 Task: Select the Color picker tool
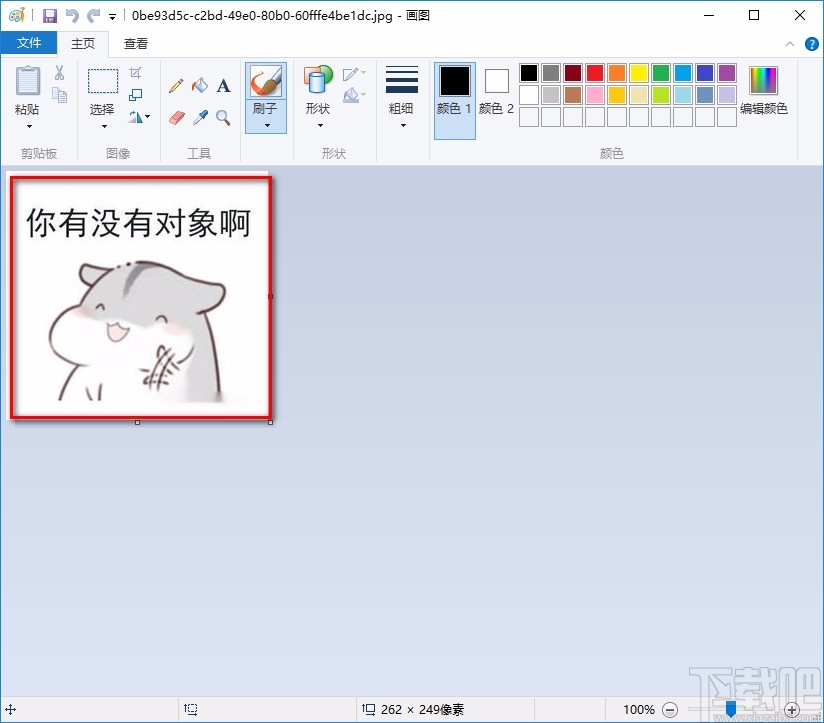point(199,117)
